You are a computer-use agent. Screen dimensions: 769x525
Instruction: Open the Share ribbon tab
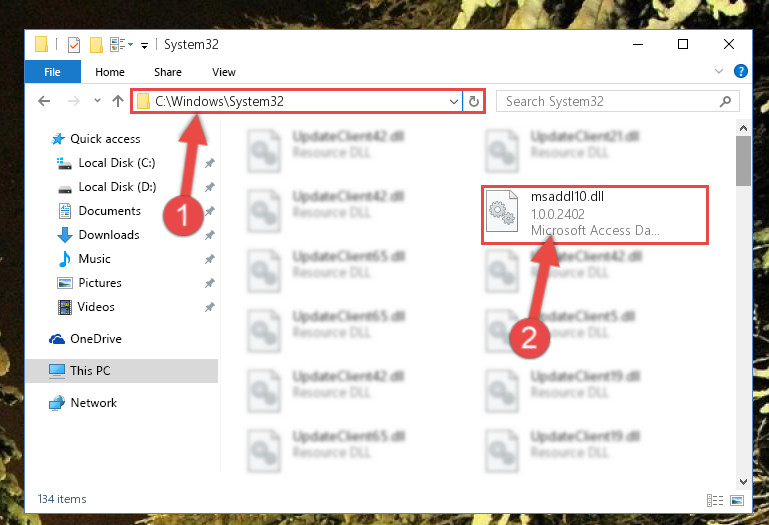pos(168,72)
